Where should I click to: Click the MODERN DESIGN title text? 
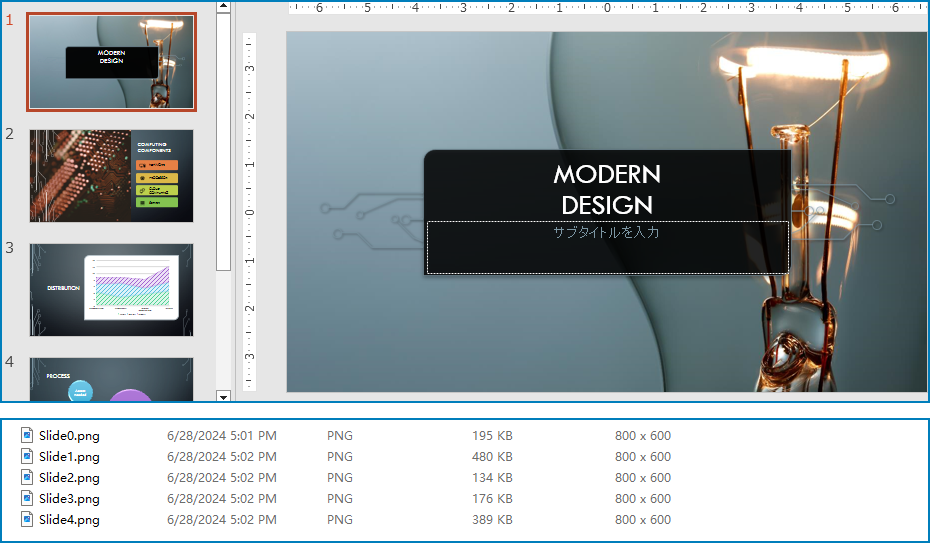point(607,190)
